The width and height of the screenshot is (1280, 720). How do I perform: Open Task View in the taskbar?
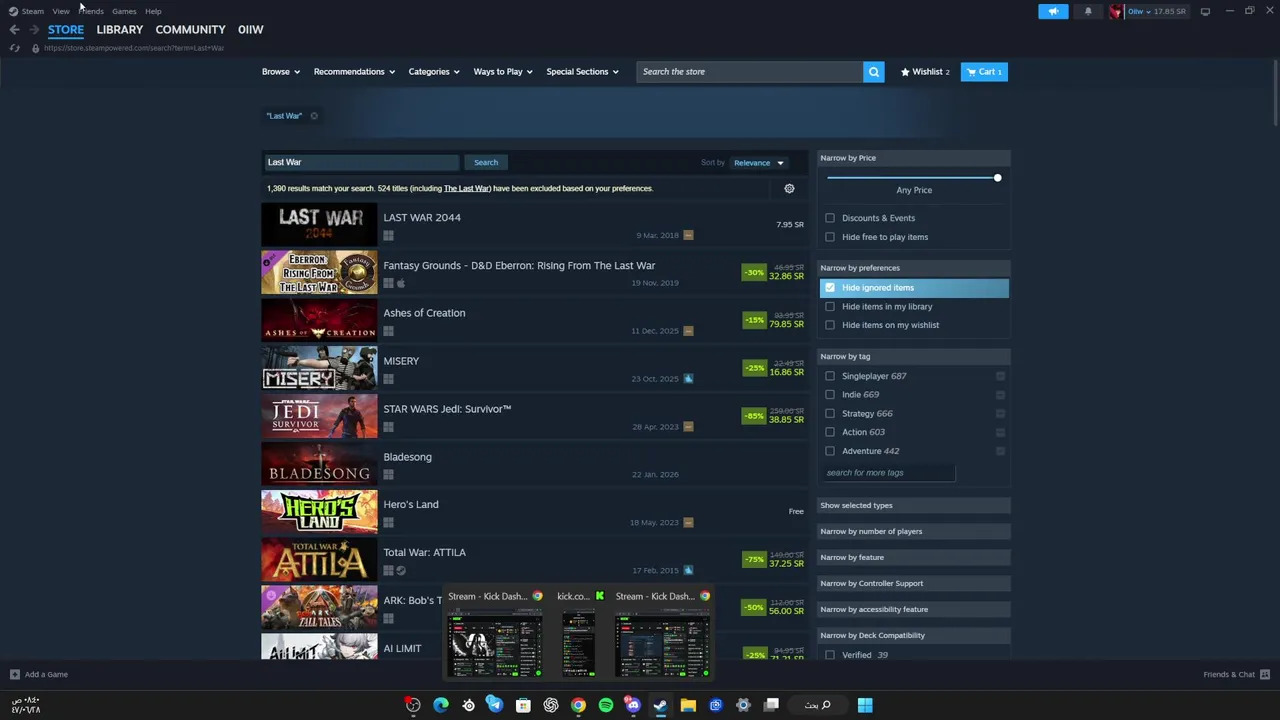(x=771, y=705)
